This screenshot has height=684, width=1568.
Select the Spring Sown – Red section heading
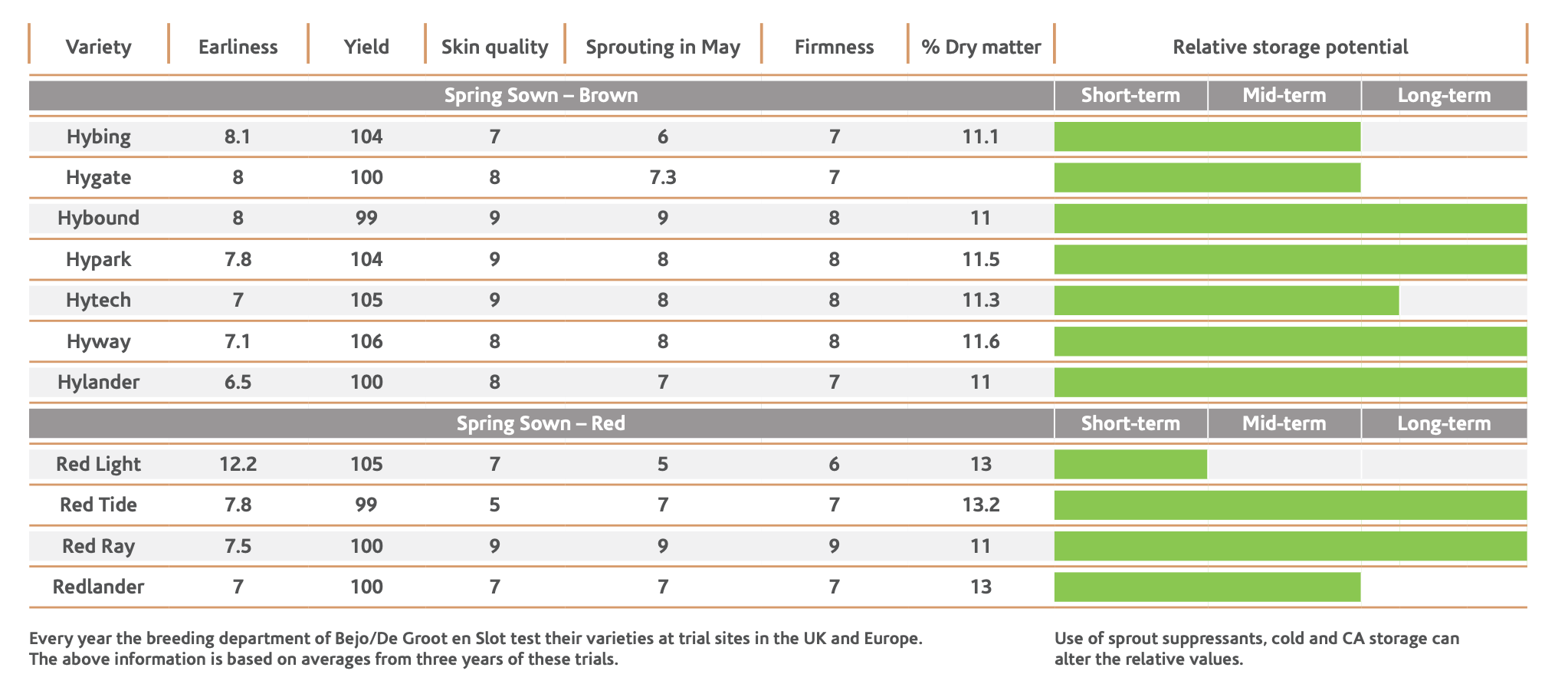[x=541, y=423]
